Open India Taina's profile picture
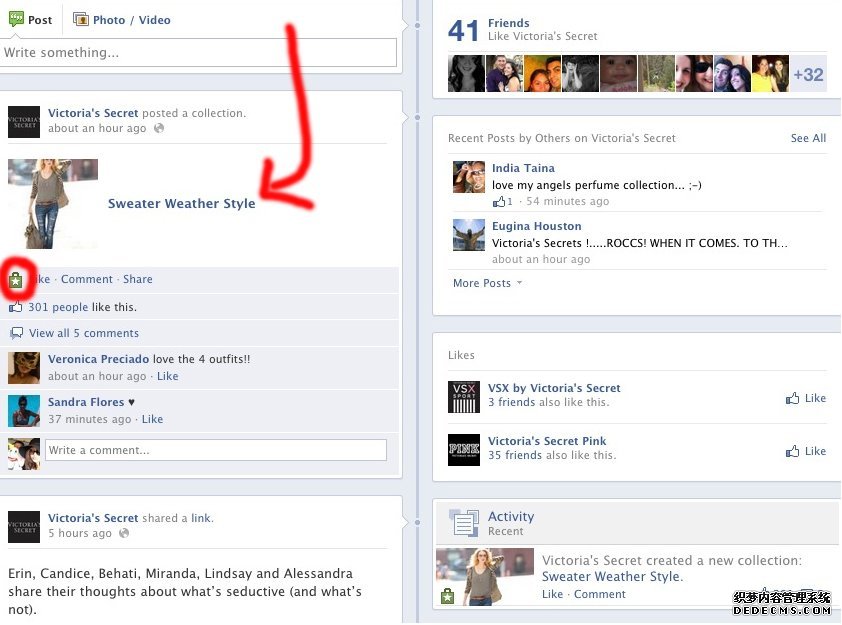842x625 pixels. (469, 177)
